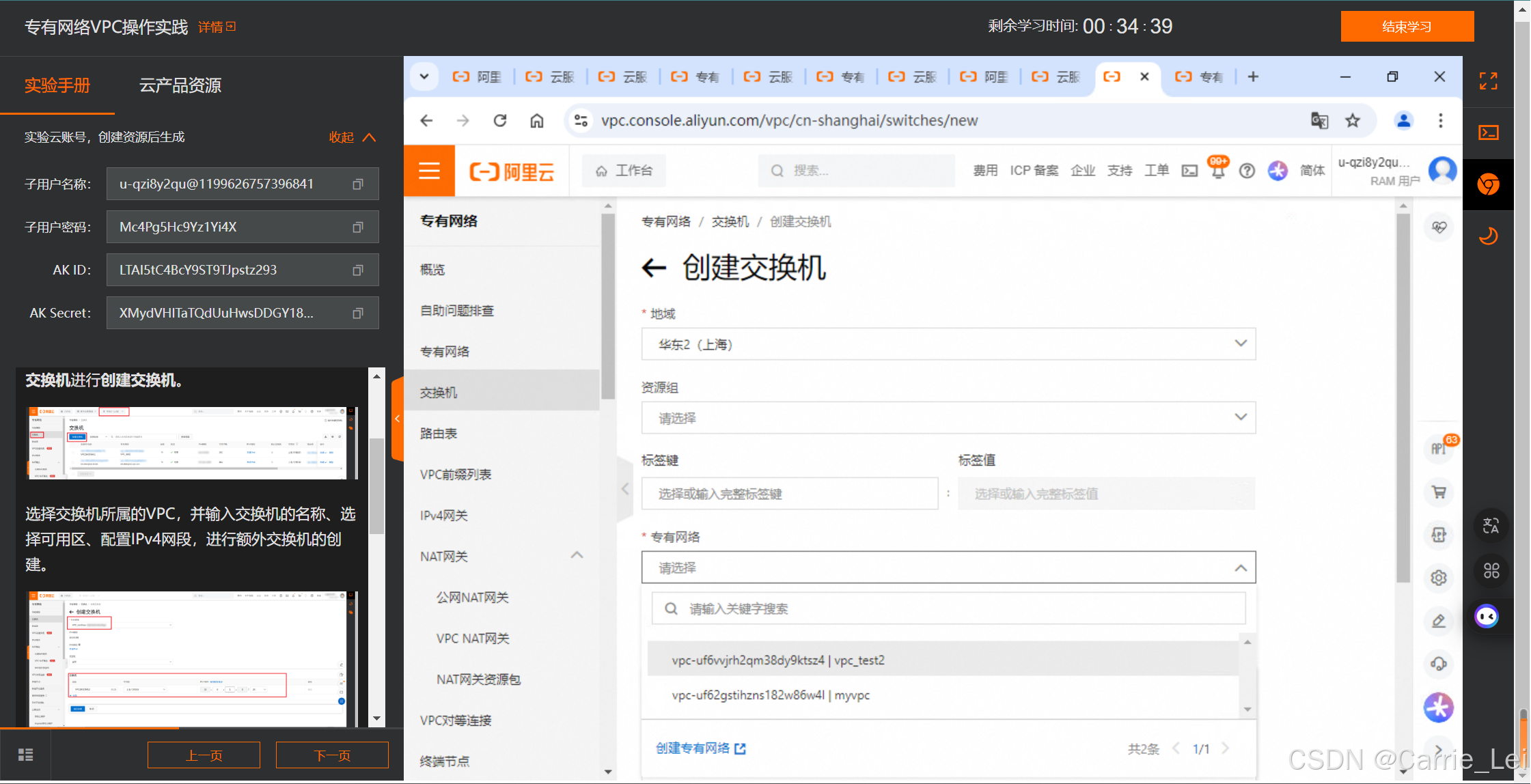Open translation icon on right rail
Image resolution: width=1531 pixels, height=784 pixels.
coord(1491,527)
